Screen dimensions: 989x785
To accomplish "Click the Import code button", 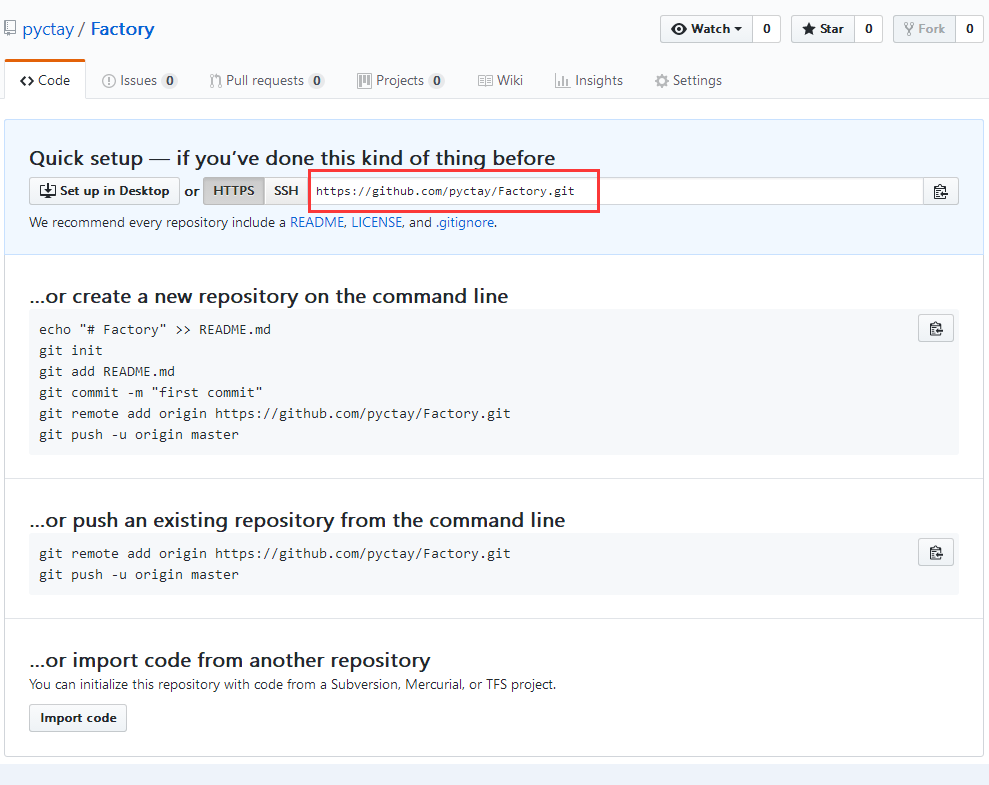I will point(78,718).
